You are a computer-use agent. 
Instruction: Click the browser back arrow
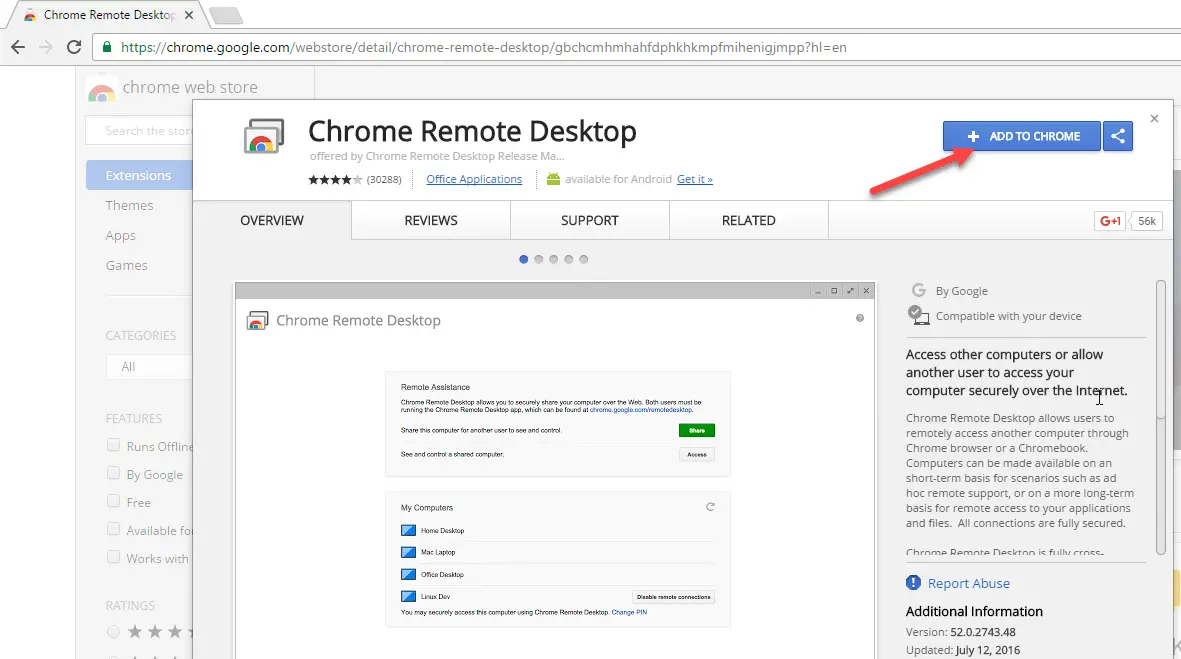pyautogui.click(x=18, y=47)
